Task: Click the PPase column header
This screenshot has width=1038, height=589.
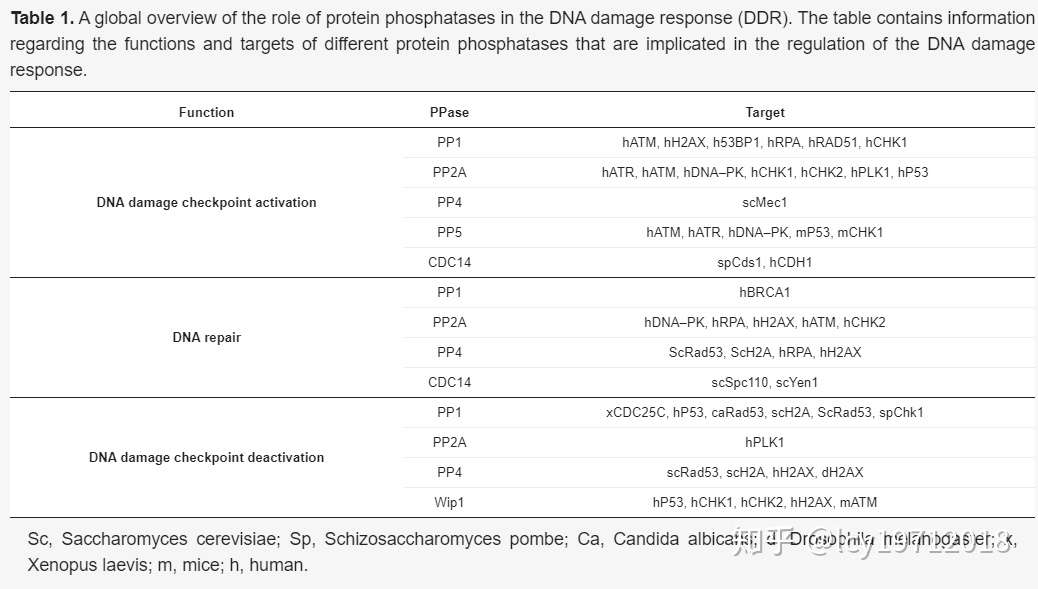Action: (449, 113)
